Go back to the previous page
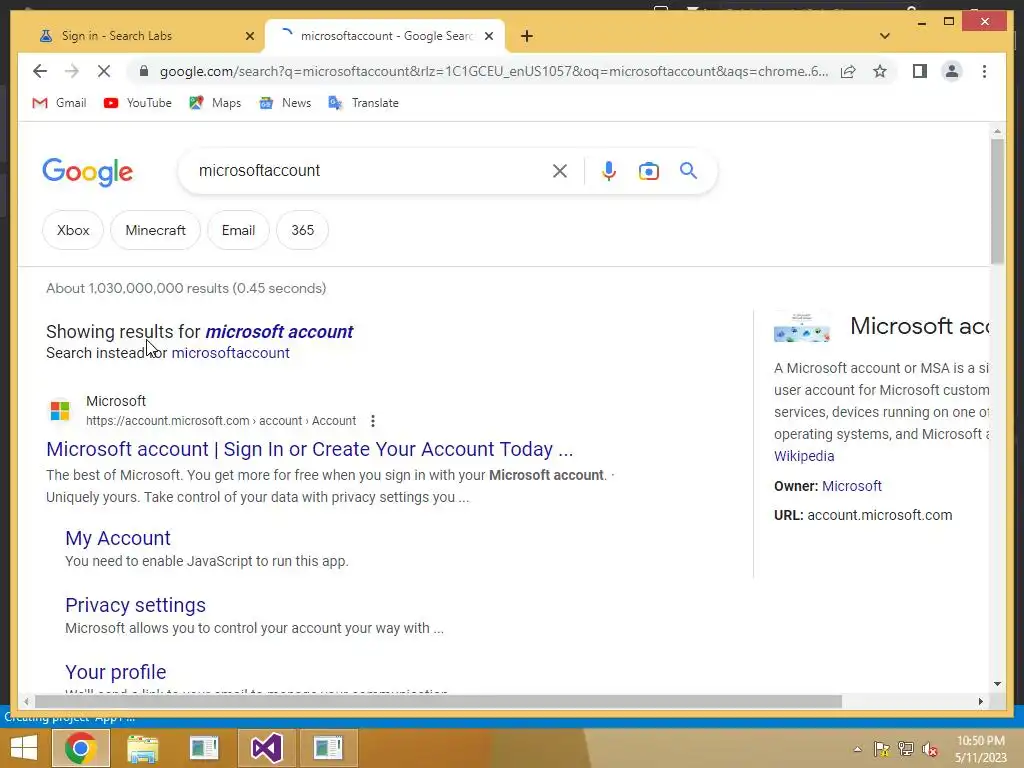Image resolution: width=1024 pixels, height=768 pixels. coord(40,71)
